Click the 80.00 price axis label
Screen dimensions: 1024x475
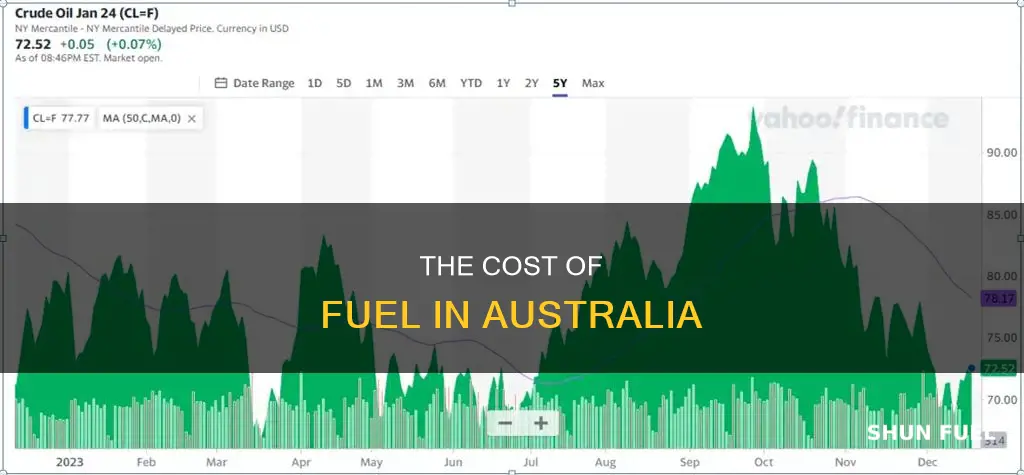coord(1000,276)
